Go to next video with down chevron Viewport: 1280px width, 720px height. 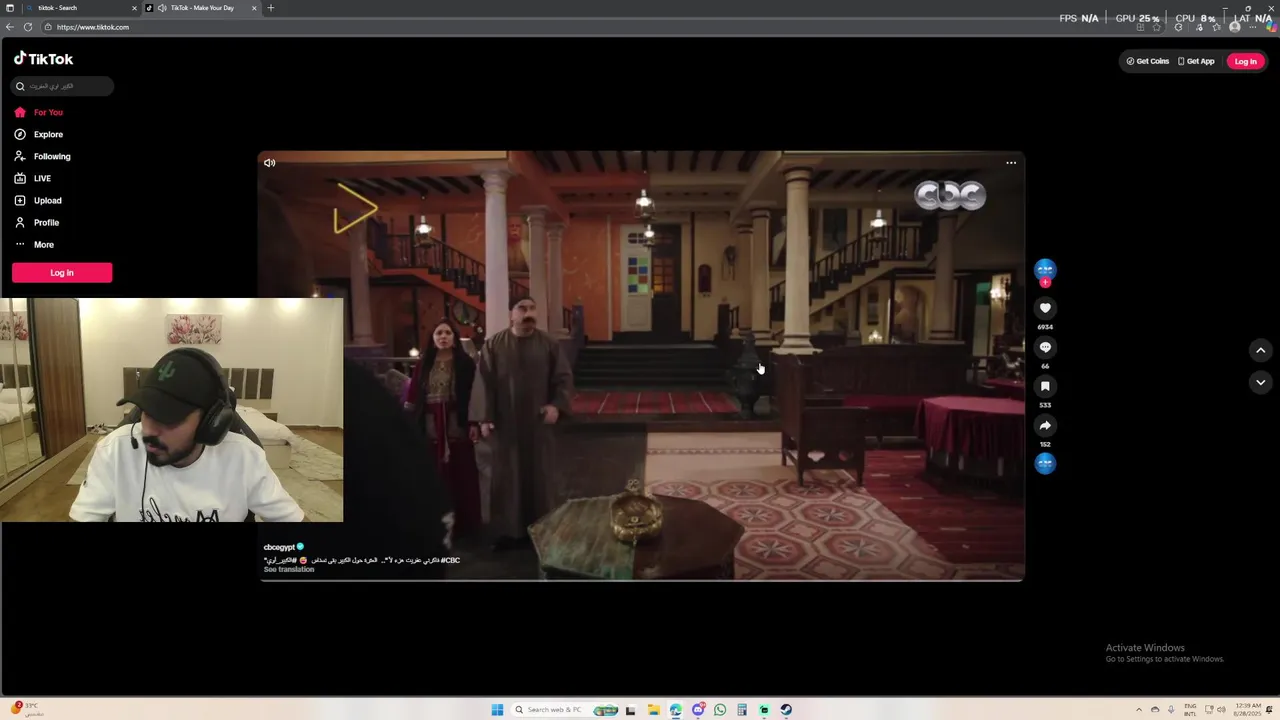[1260, 382]
